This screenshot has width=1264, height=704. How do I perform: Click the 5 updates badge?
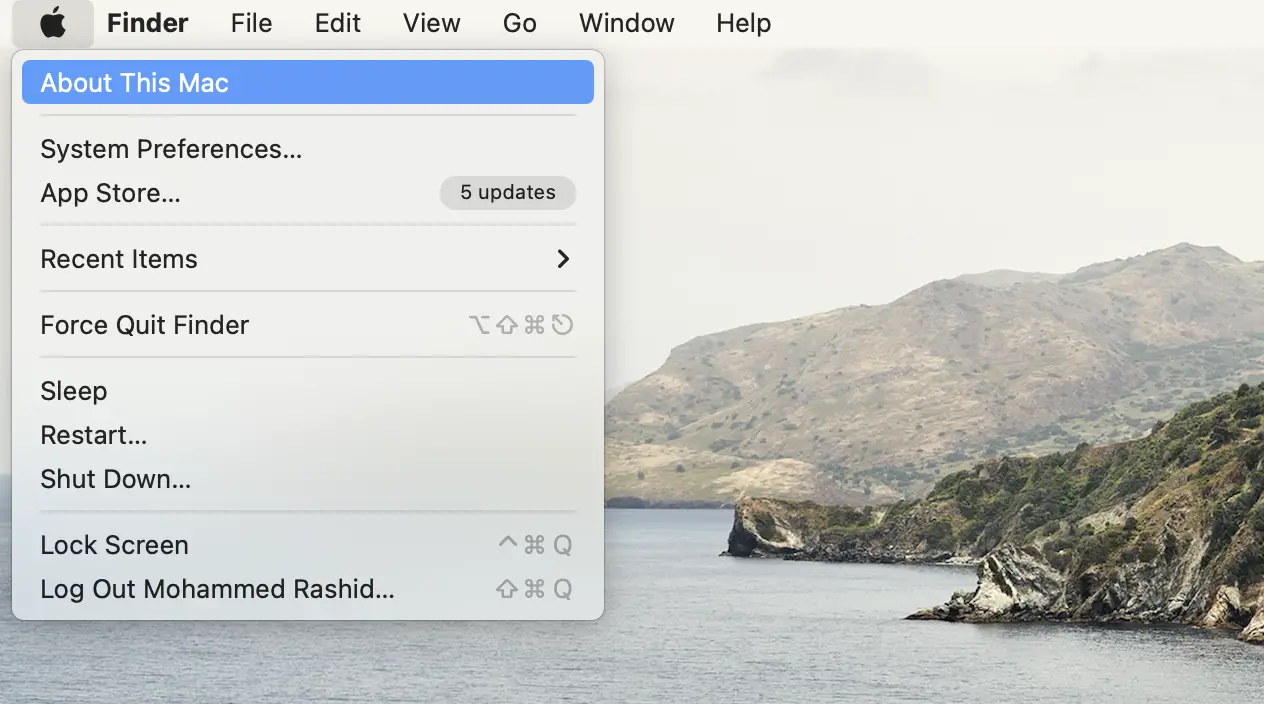[x=507, y=193]
